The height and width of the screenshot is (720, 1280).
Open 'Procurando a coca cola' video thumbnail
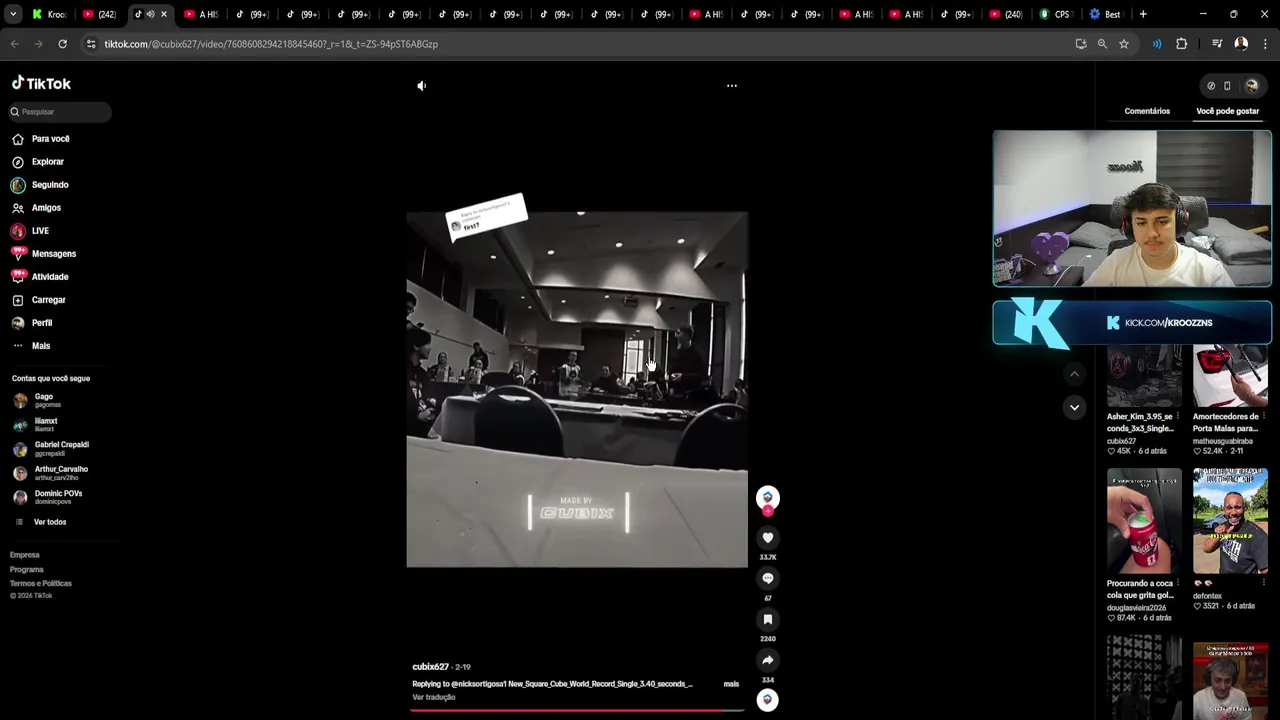tap(1144, 521)
